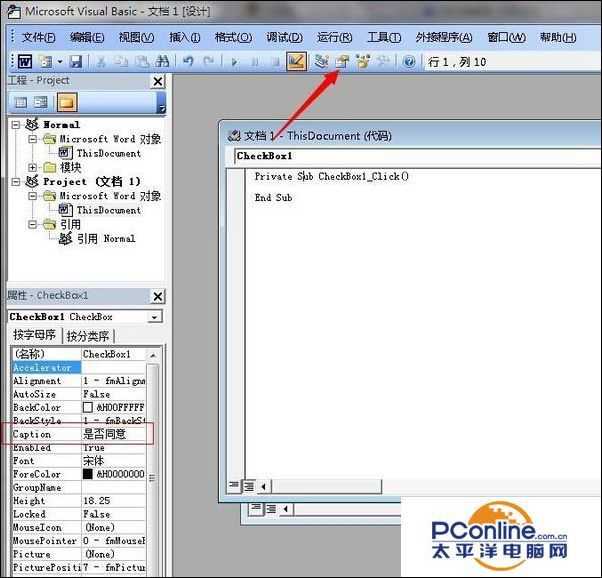Viewport: 602px width, 578px height.
Task: Collapse the Project (文档 1) tree node
Action: [17, 182]
